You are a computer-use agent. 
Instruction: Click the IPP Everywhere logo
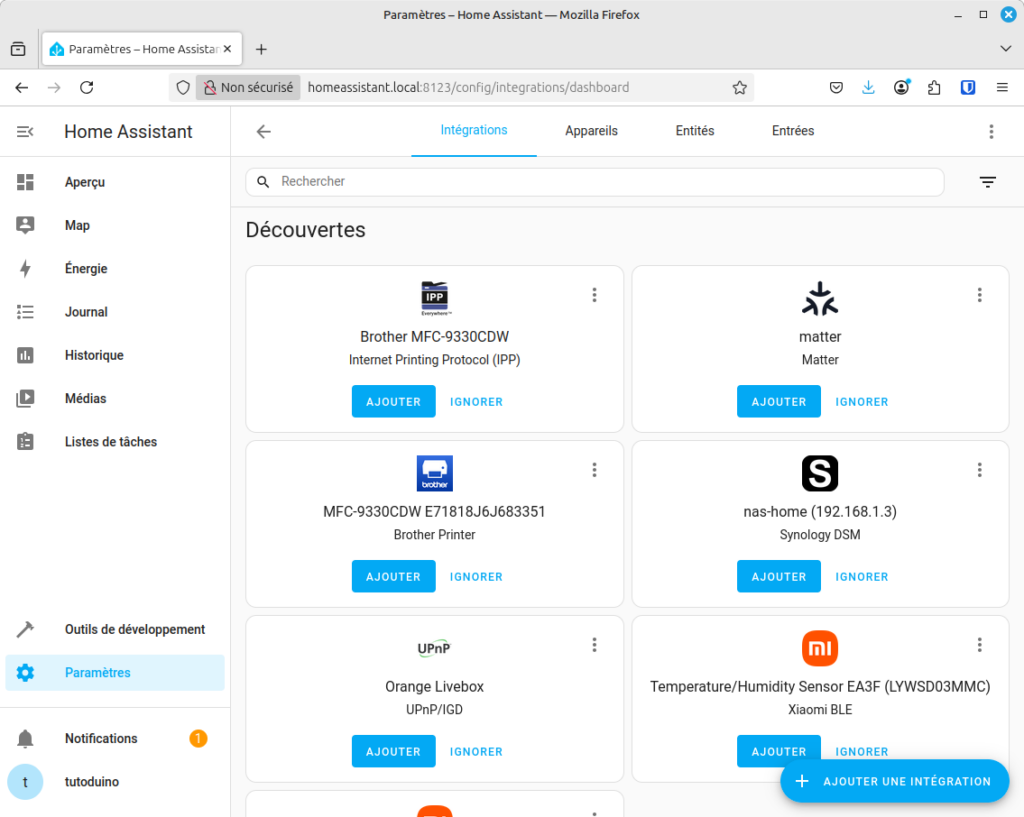435,298
